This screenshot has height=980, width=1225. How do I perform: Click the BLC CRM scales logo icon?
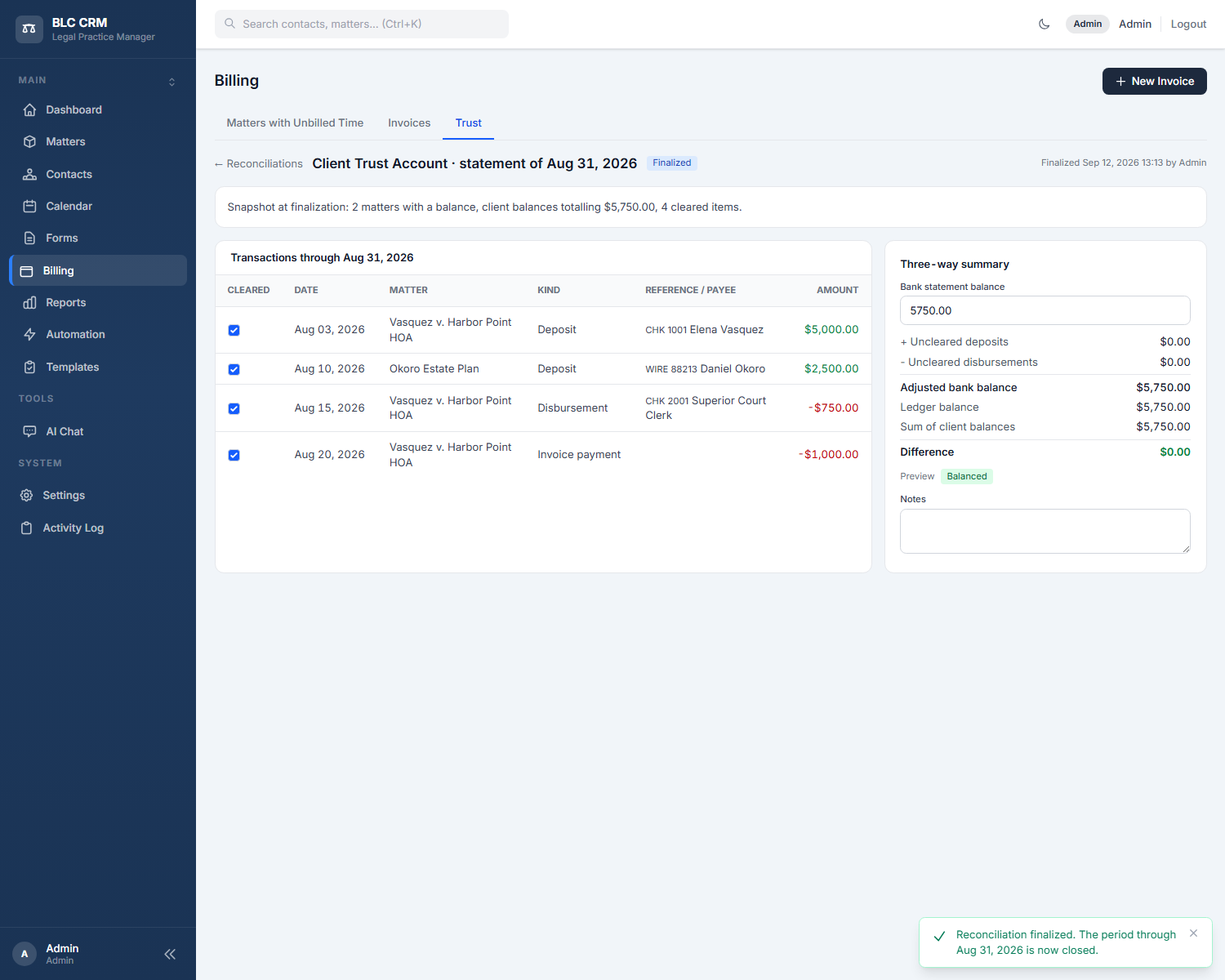(x=29, y=29)
